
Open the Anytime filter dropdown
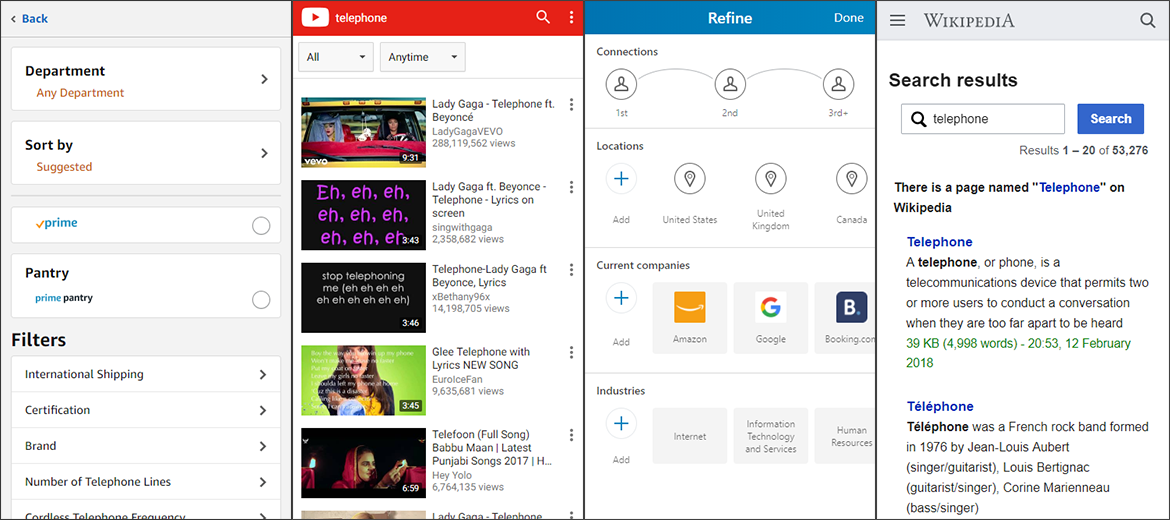coord(422,57)
